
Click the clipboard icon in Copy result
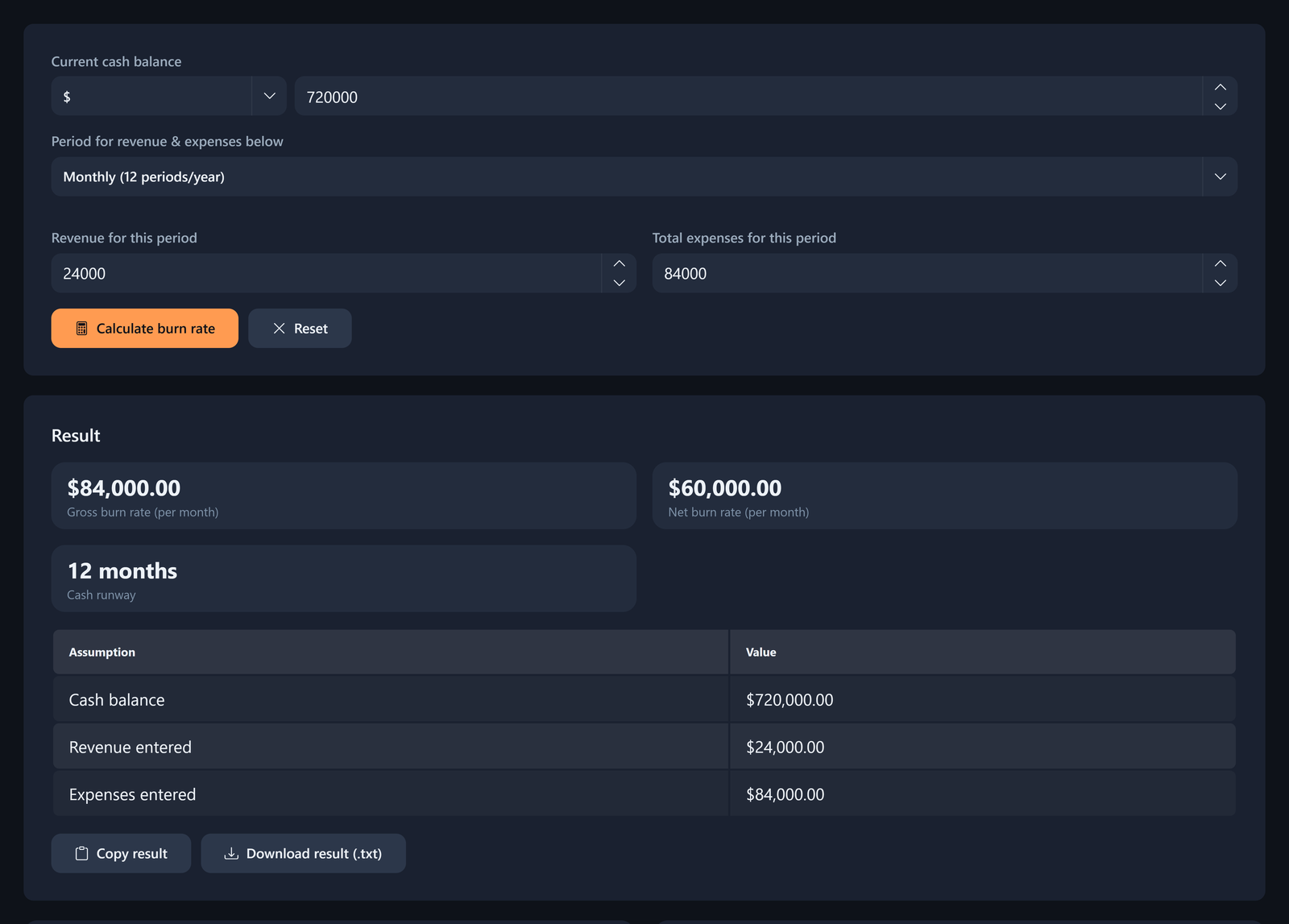click(x=81, y=853)
